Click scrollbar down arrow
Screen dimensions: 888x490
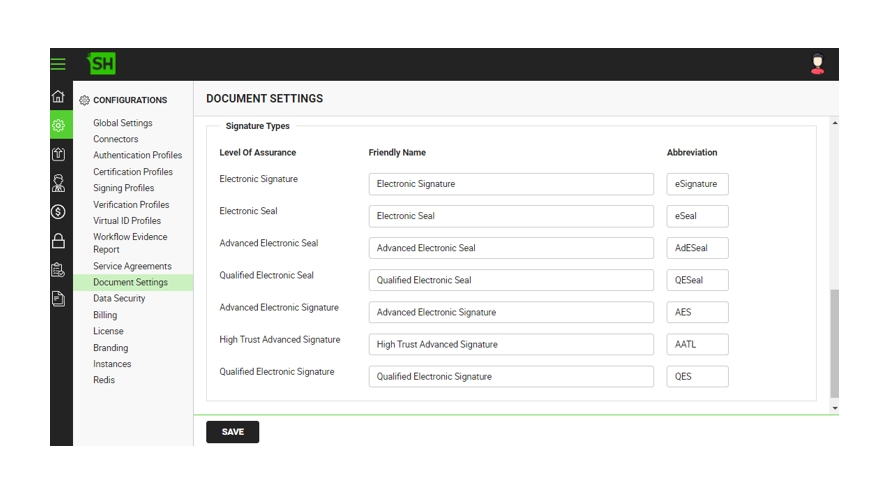(x=835, y=408)
